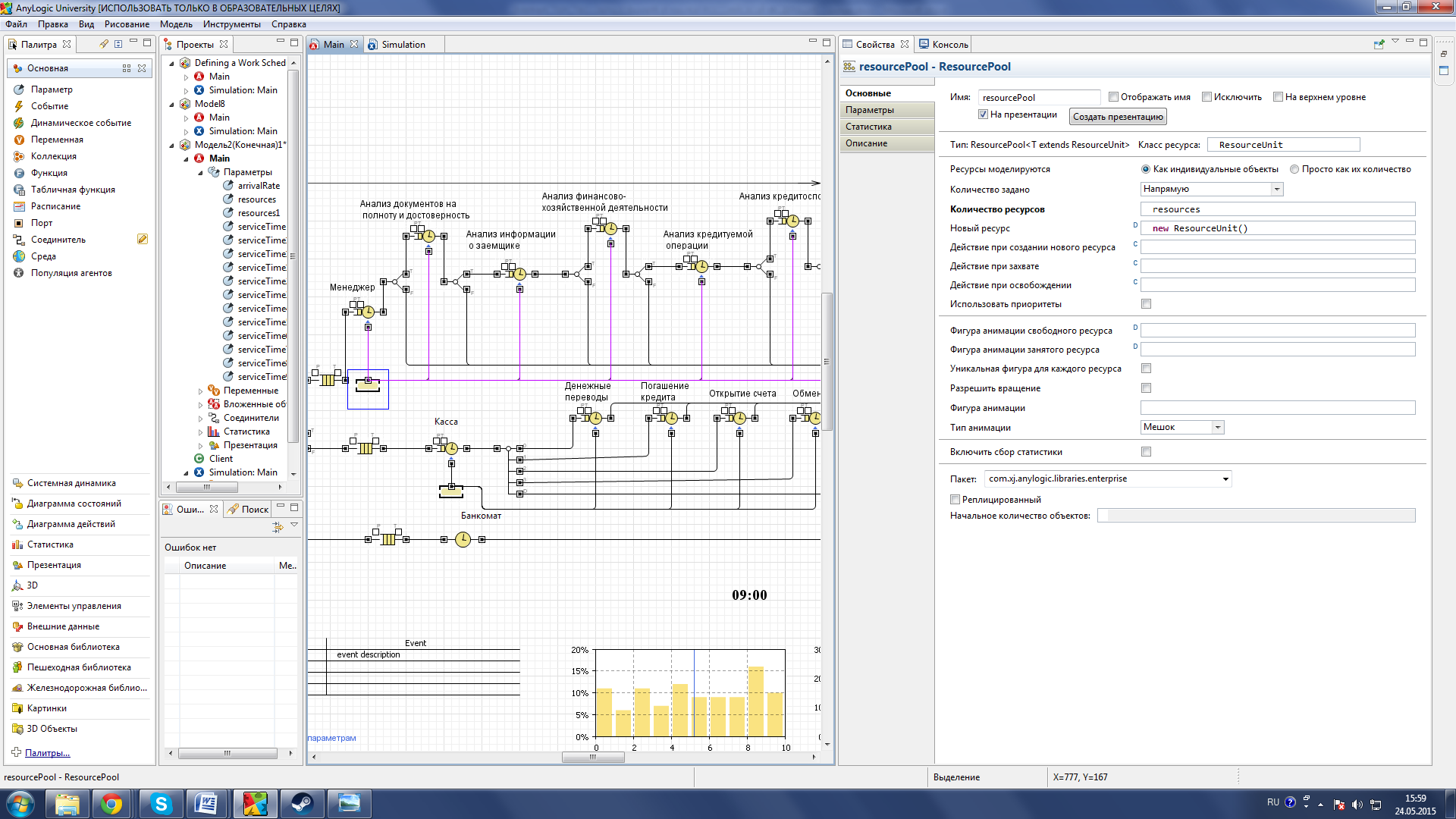Enable the Отображать имя checkbox
1456x819 pixels.
(x=1113, y=97)
